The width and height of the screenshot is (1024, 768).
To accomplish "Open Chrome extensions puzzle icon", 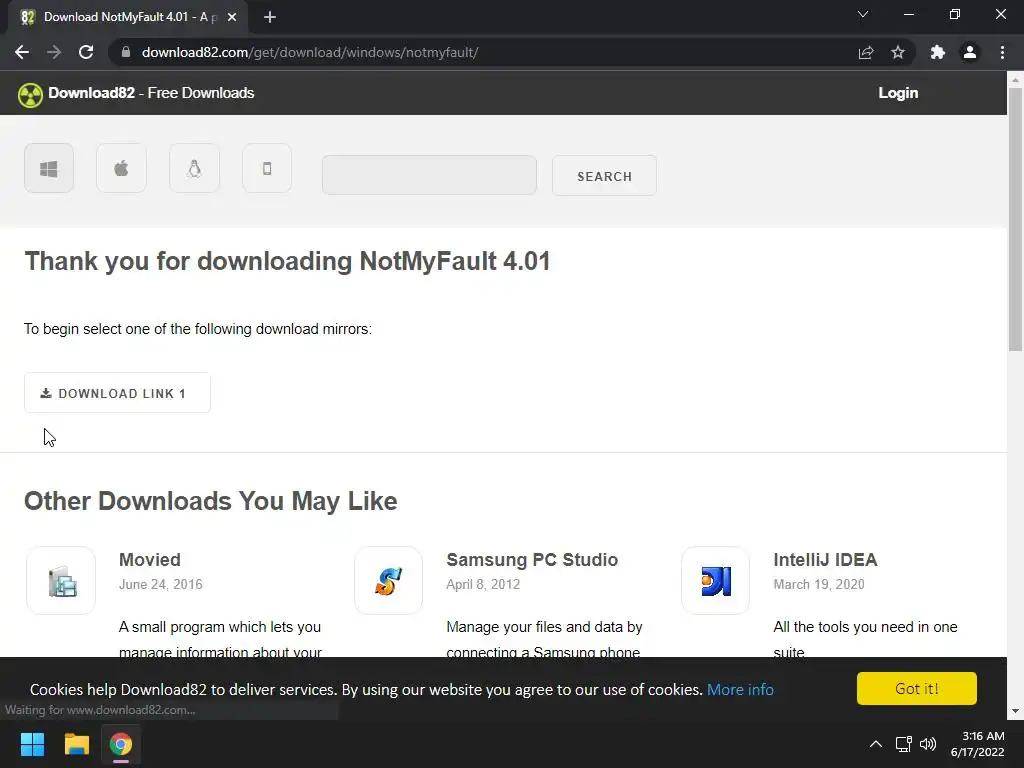I will click(x=937, y=52).
